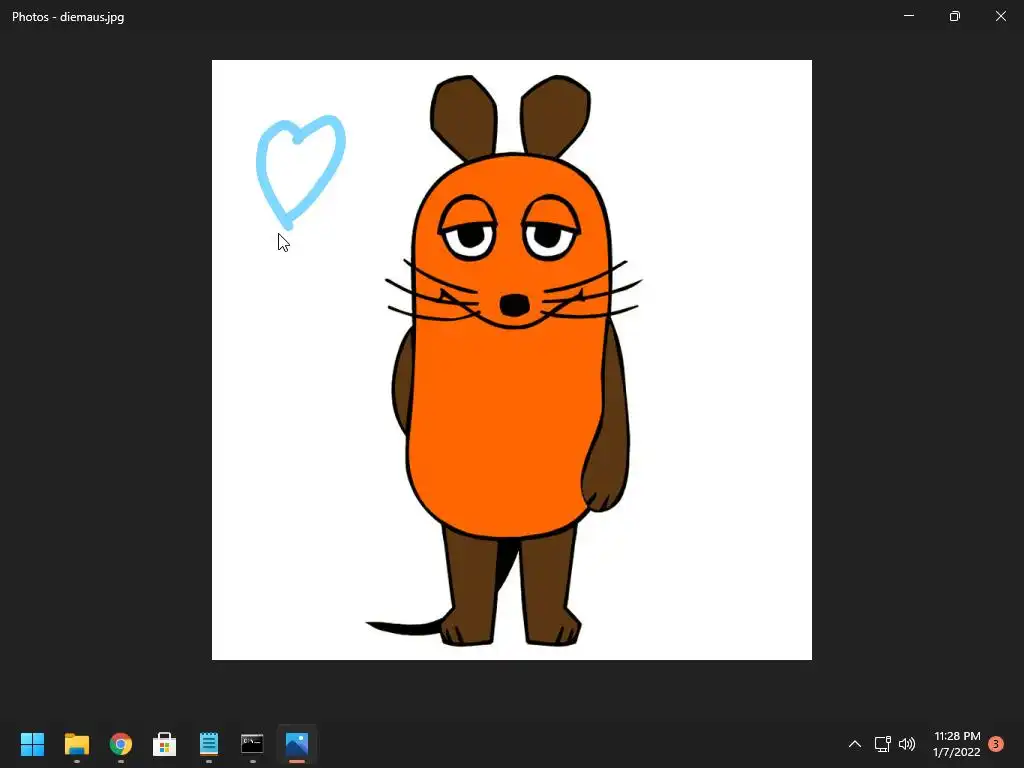
Task: Open volume control tray icon
Action: click(906, 744)
